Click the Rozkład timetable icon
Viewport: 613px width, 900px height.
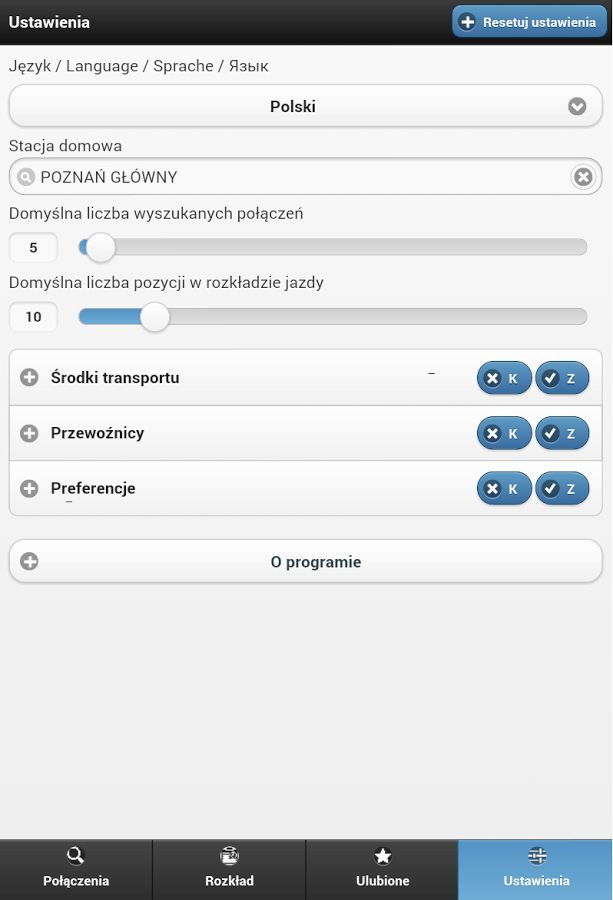pyautogui.click(x=229, y=856)
